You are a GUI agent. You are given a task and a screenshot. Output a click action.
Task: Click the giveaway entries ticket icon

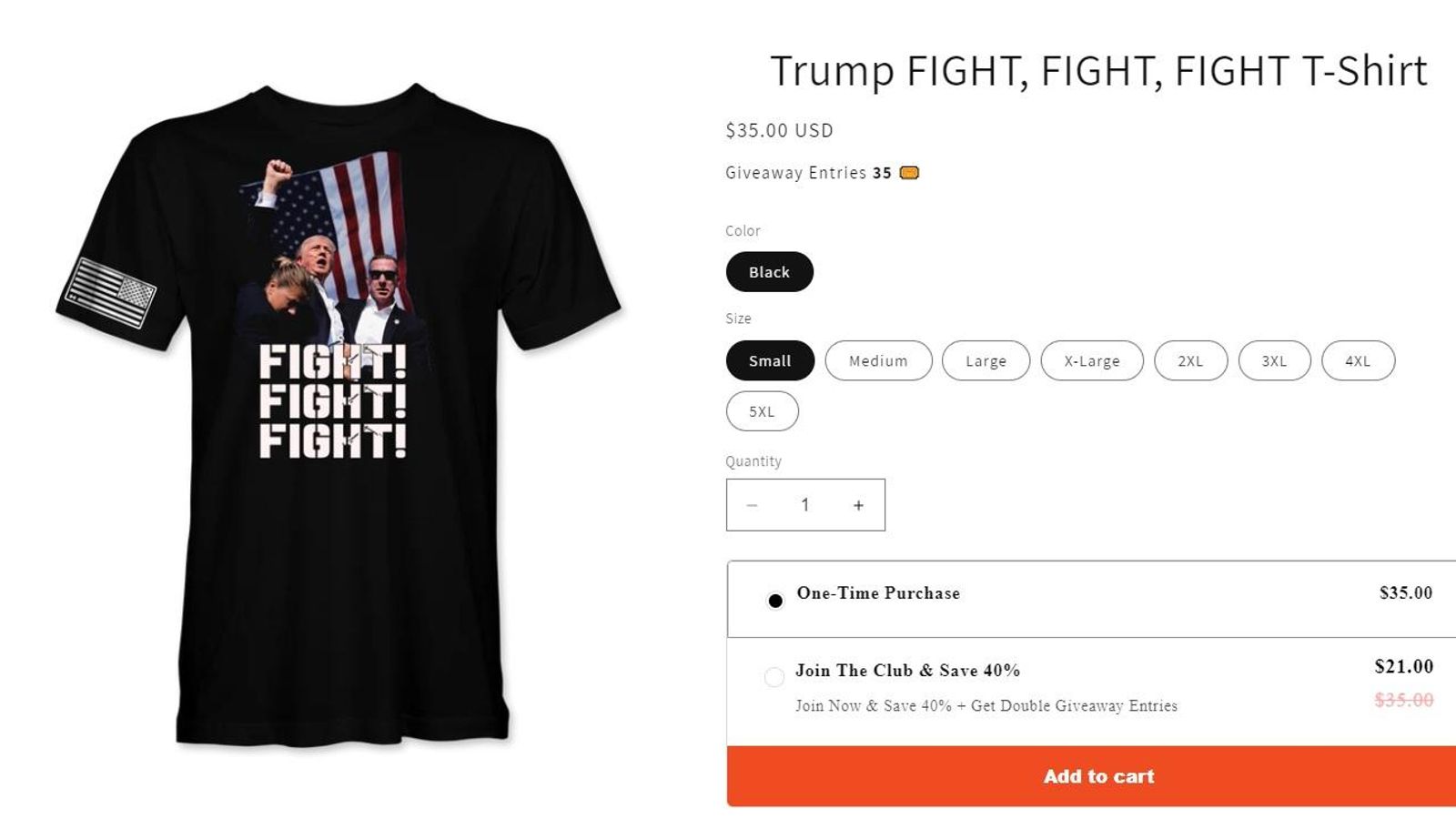909,173
